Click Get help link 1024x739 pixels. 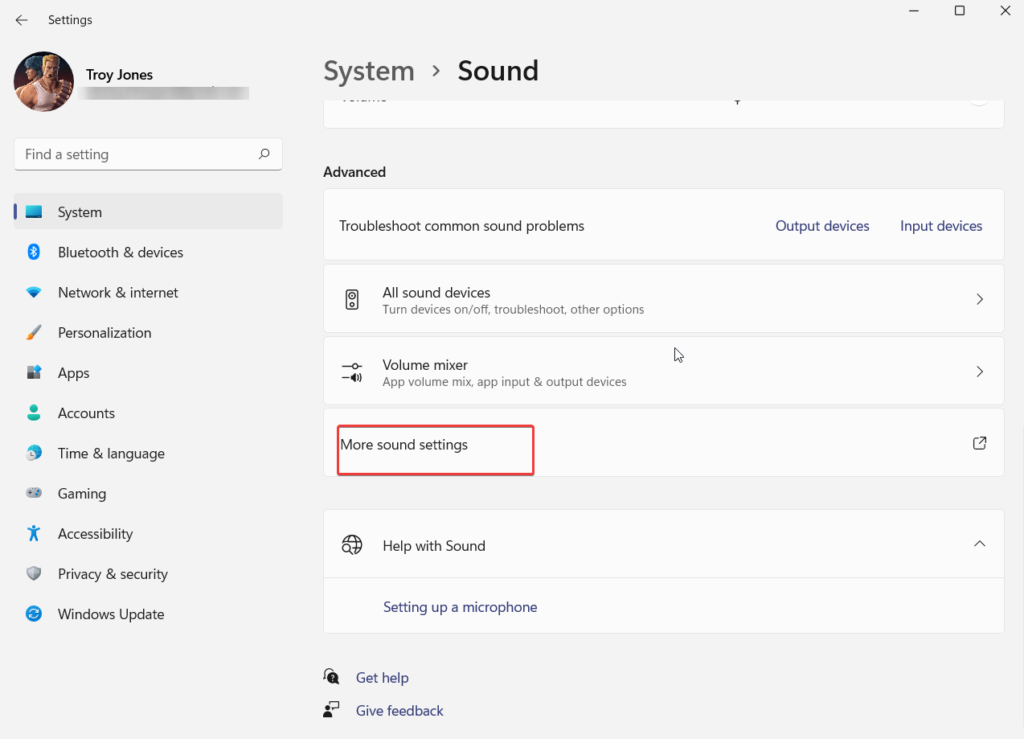tap(382, 678)
